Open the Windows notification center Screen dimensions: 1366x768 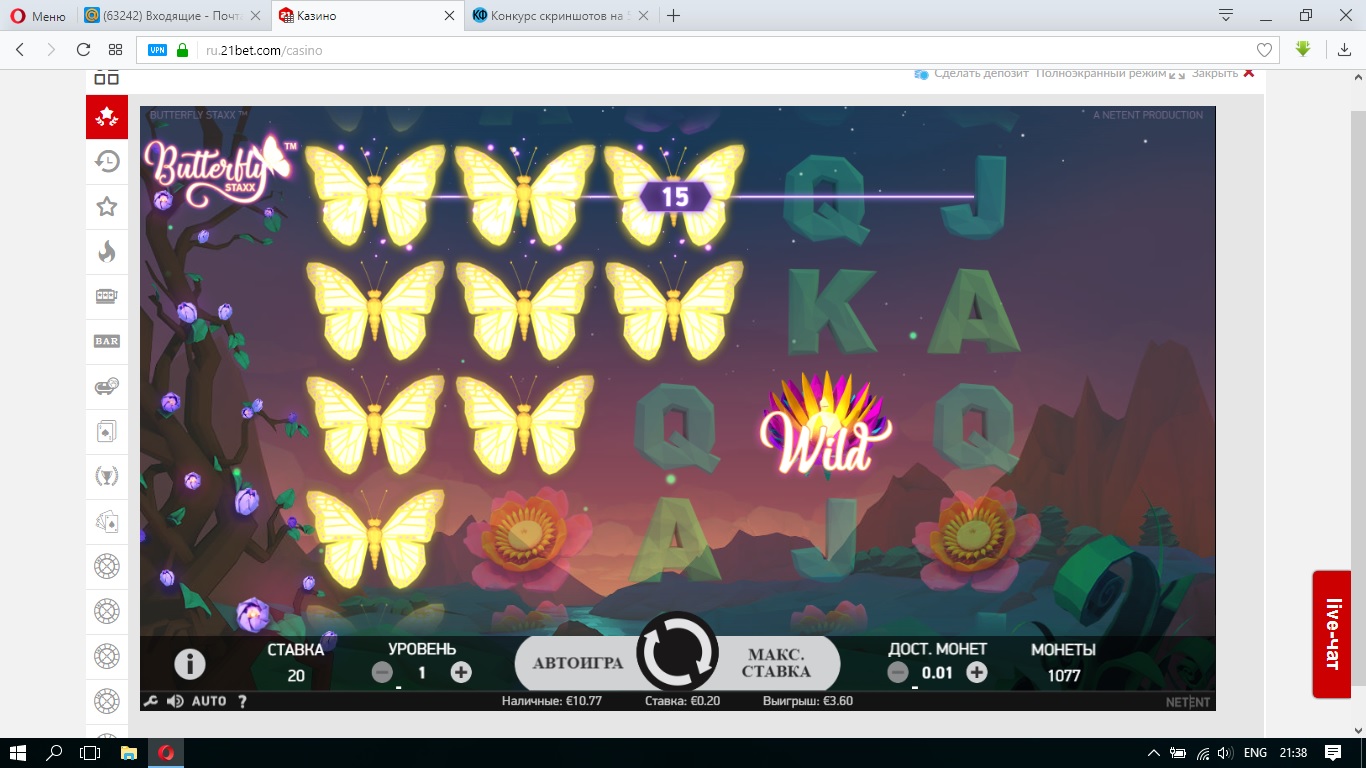pos(1333,753)
